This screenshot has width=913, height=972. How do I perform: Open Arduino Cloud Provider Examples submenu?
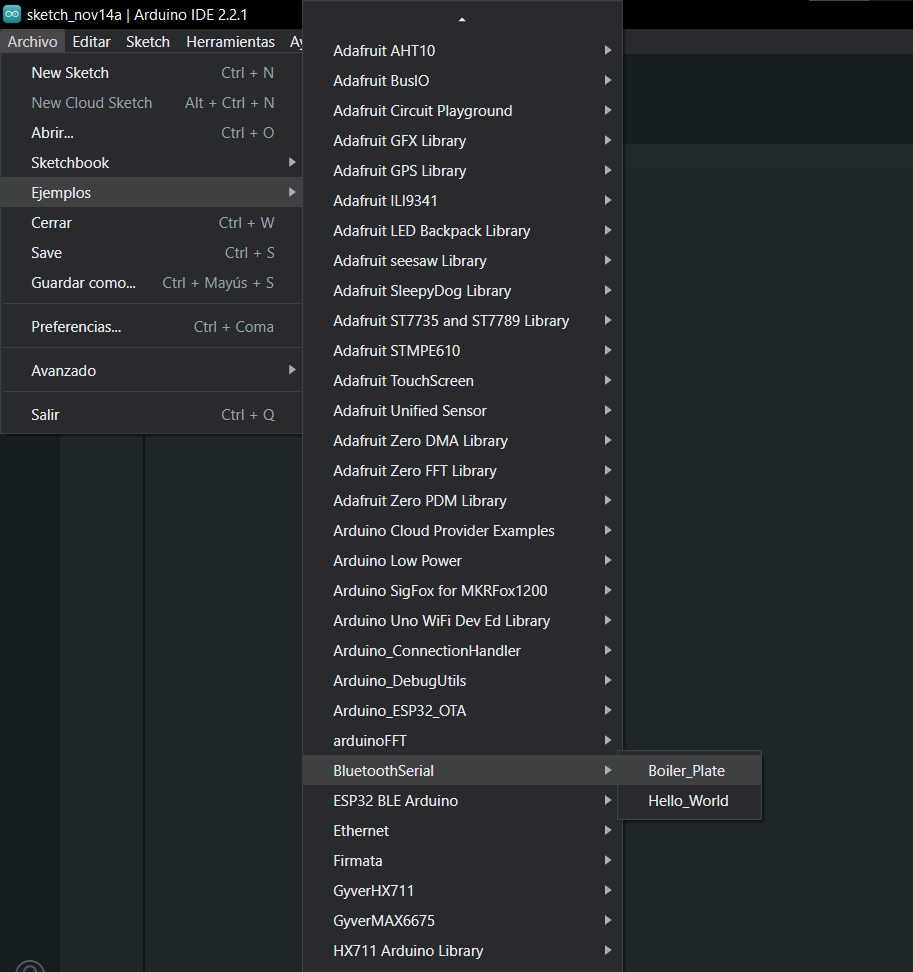(x=462, y=531)
